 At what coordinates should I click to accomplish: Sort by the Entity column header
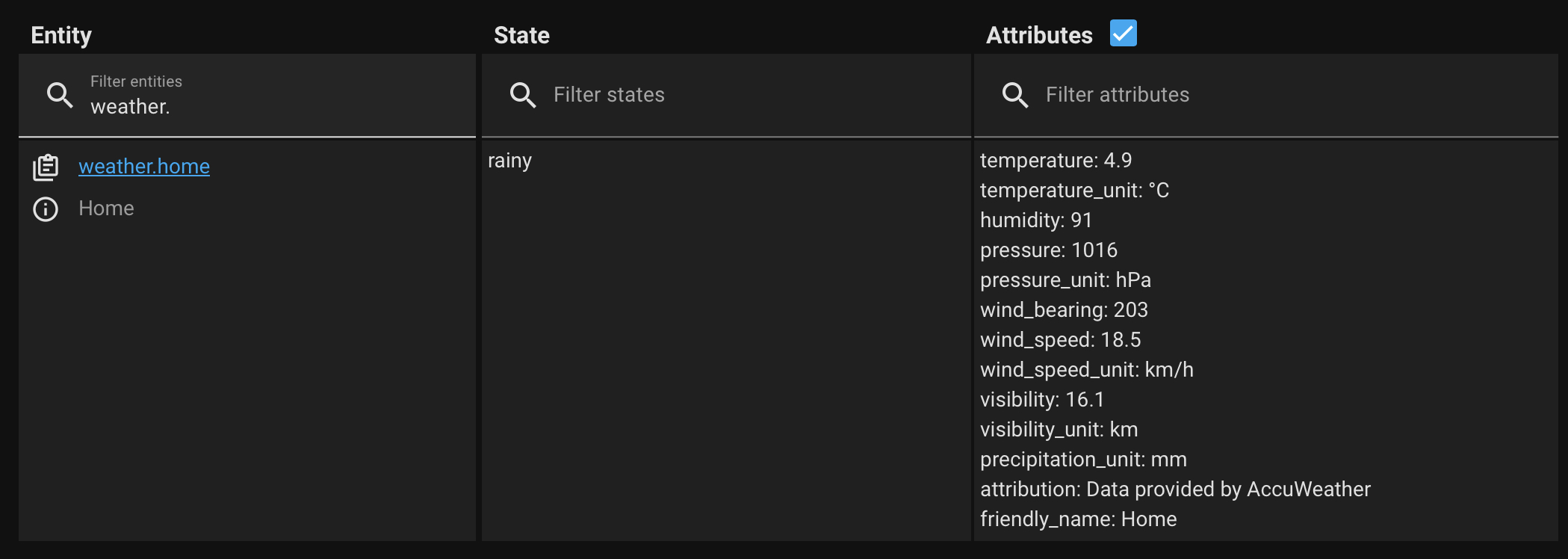point(61,34)
